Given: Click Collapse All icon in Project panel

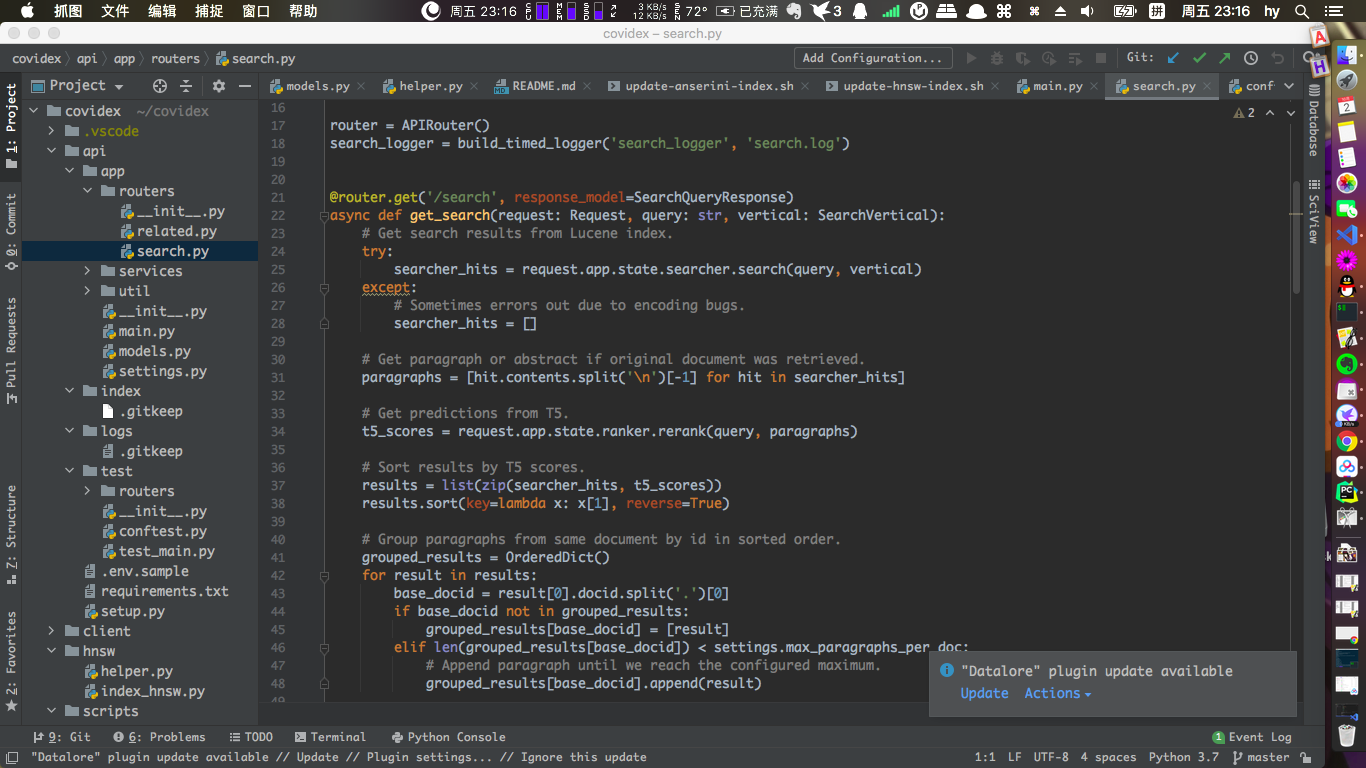Looking at the screenshot, I should 187,86.
